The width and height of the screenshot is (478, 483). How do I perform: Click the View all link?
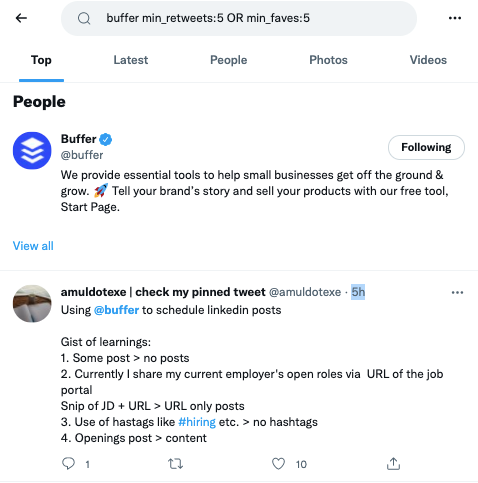click(33, 246)
